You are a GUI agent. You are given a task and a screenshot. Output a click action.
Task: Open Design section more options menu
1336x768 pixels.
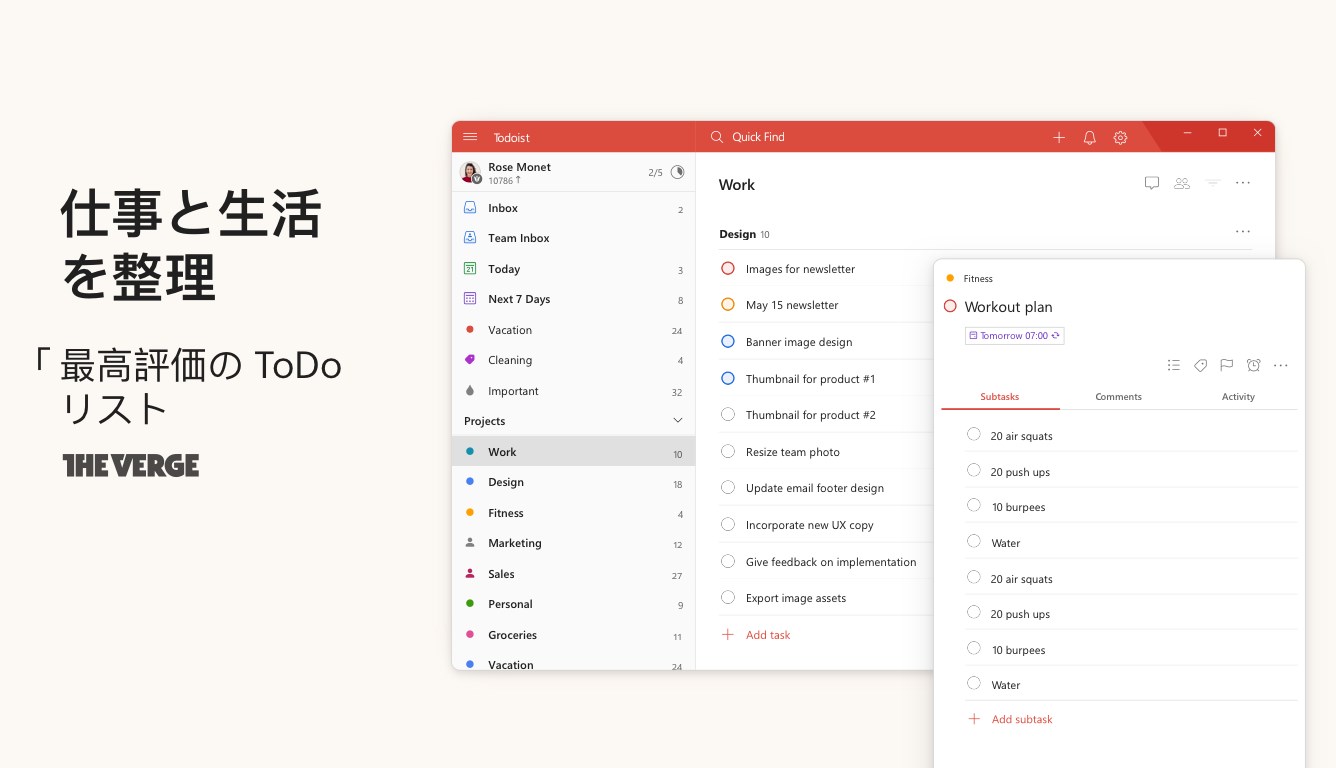1243,232
